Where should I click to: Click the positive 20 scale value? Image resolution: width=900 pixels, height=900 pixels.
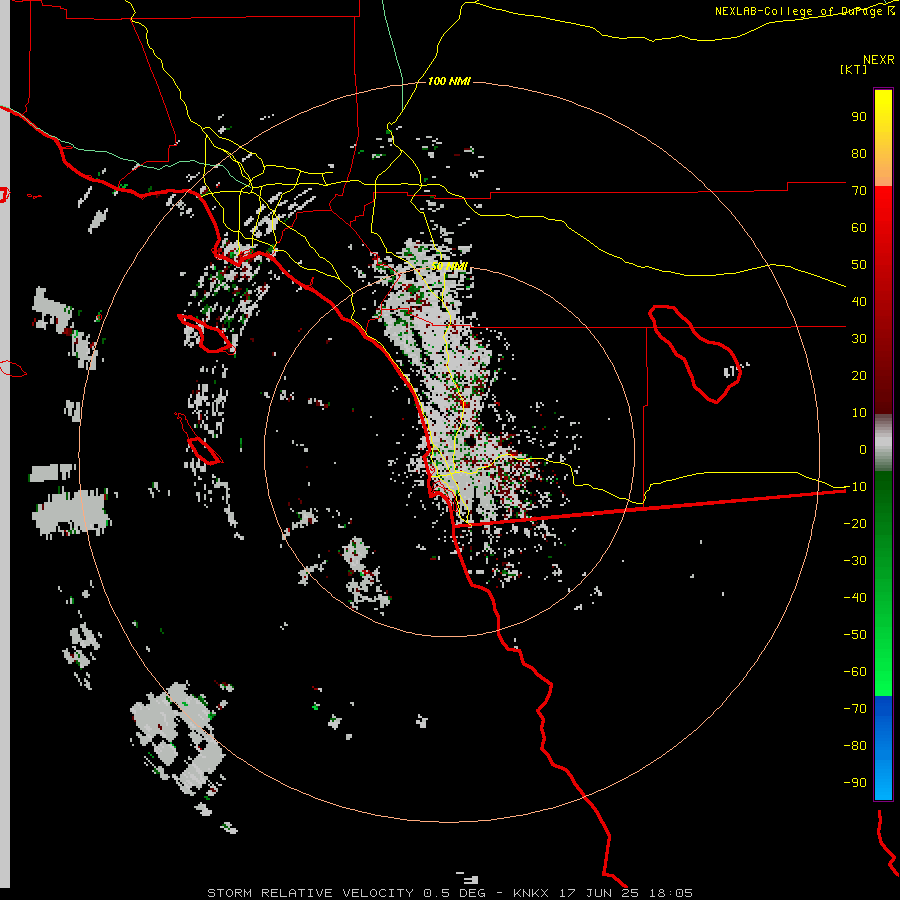click(x=859, y=376)
